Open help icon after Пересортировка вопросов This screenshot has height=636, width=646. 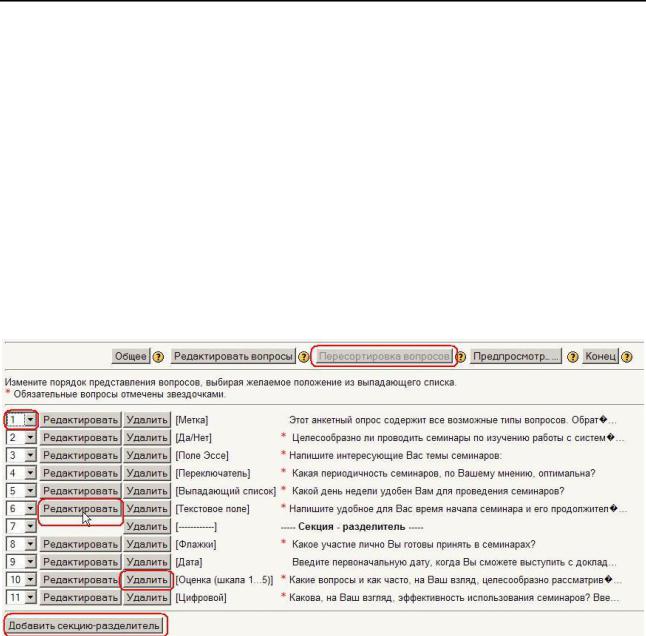pos(461,357)
